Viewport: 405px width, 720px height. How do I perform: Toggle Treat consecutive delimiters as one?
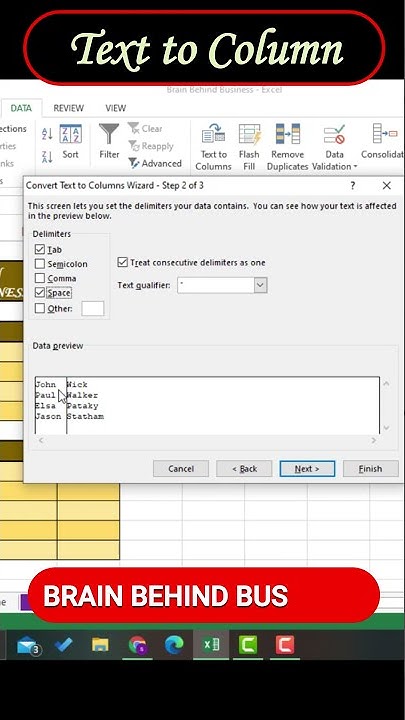coord(122,262)
